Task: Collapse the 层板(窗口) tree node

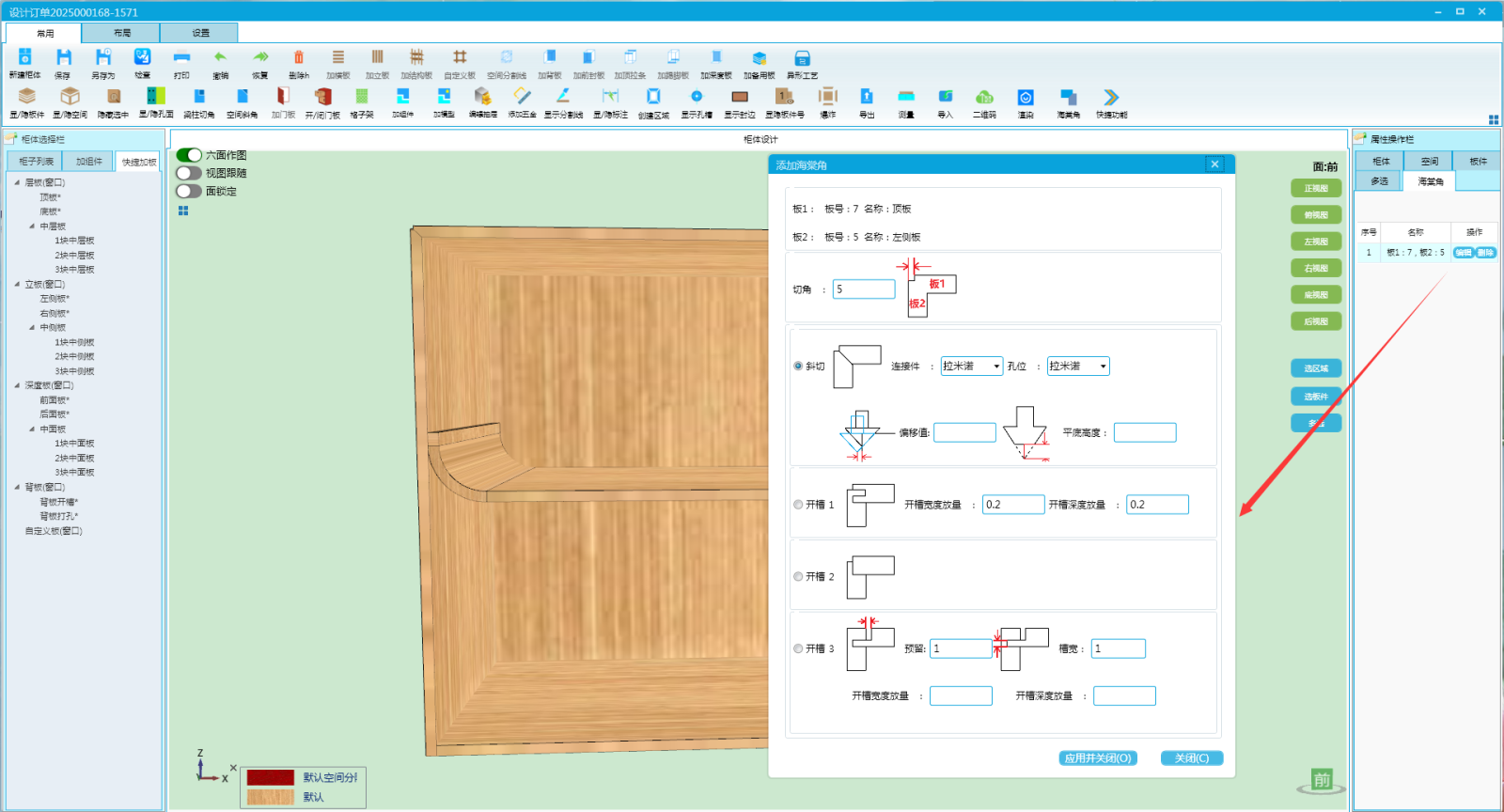Action: click(x=17, y=182)
